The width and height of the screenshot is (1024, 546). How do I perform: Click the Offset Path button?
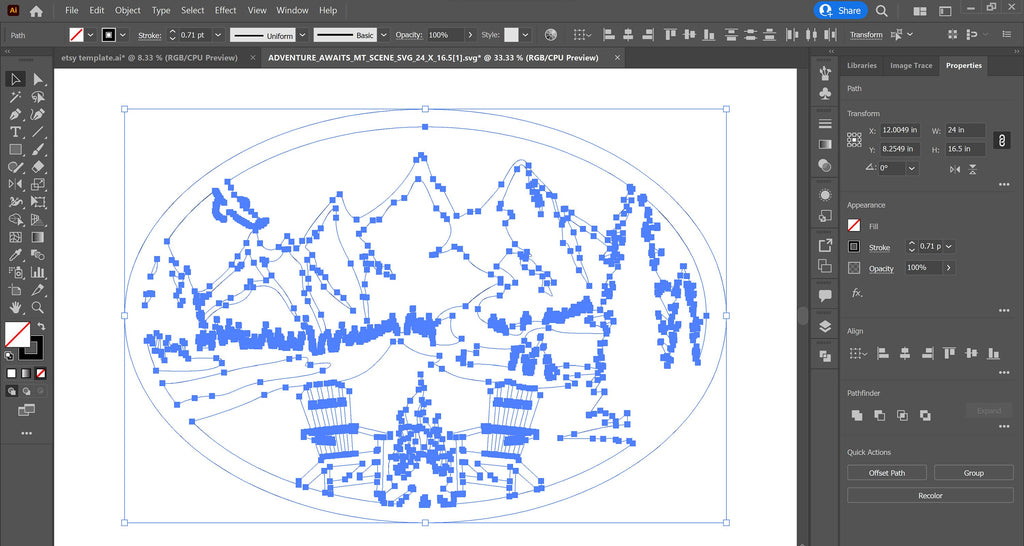tap(887, 473)
